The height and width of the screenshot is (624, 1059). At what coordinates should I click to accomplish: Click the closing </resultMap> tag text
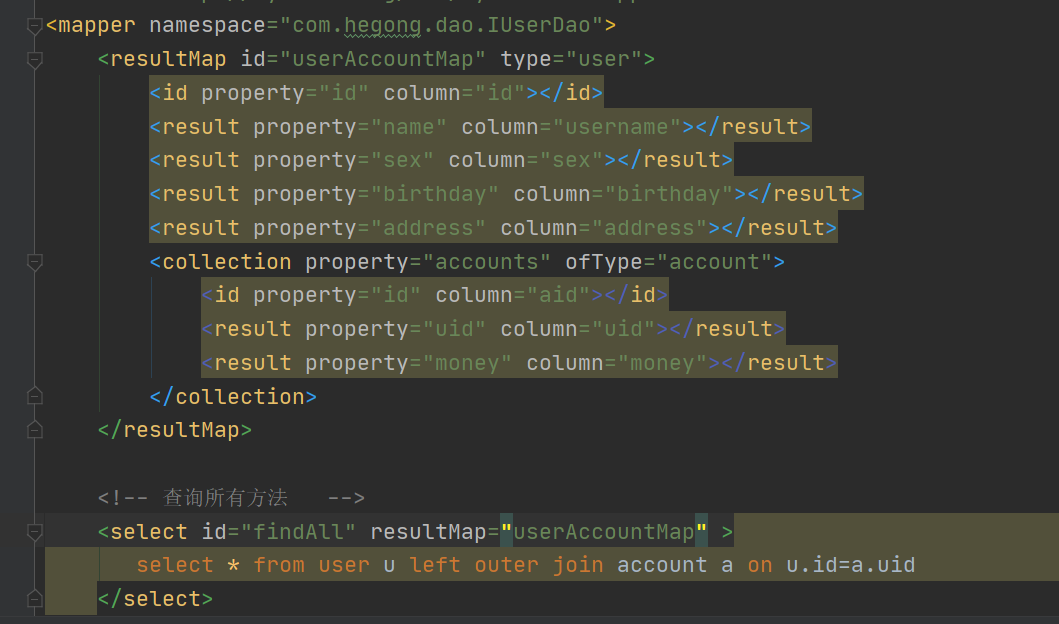(x=175, y=430)
